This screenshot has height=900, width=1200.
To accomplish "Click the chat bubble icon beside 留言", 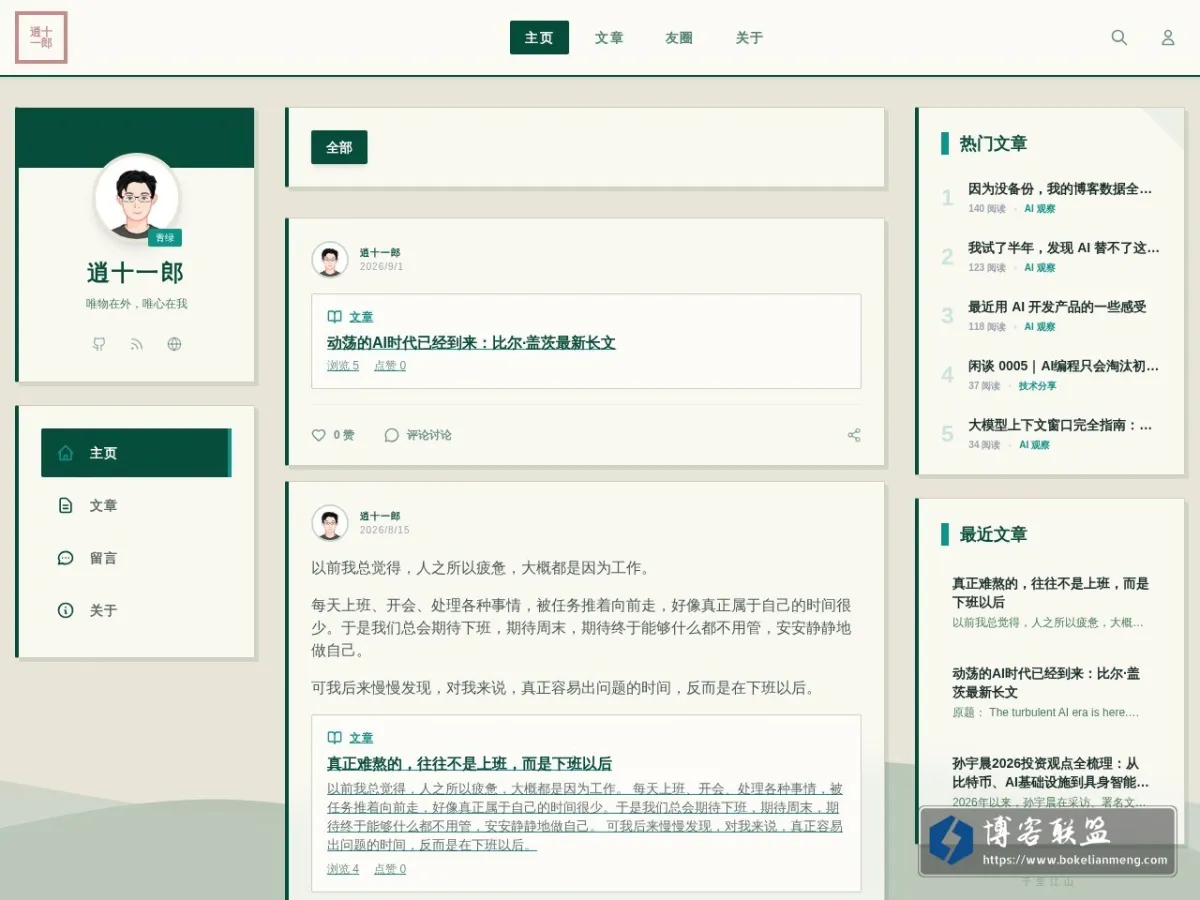I will click(66, 558).
